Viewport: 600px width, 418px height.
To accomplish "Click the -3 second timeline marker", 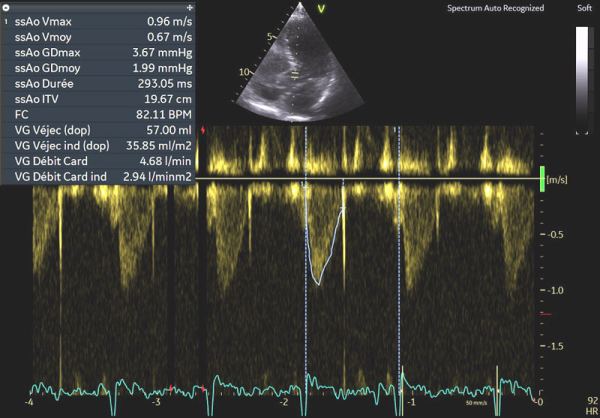I will click(156, 402).
